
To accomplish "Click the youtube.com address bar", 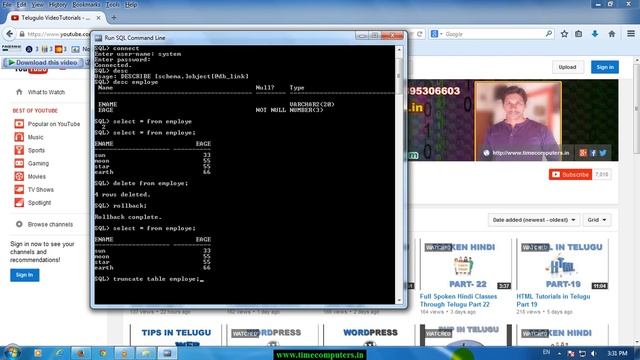I will [57, 34].
